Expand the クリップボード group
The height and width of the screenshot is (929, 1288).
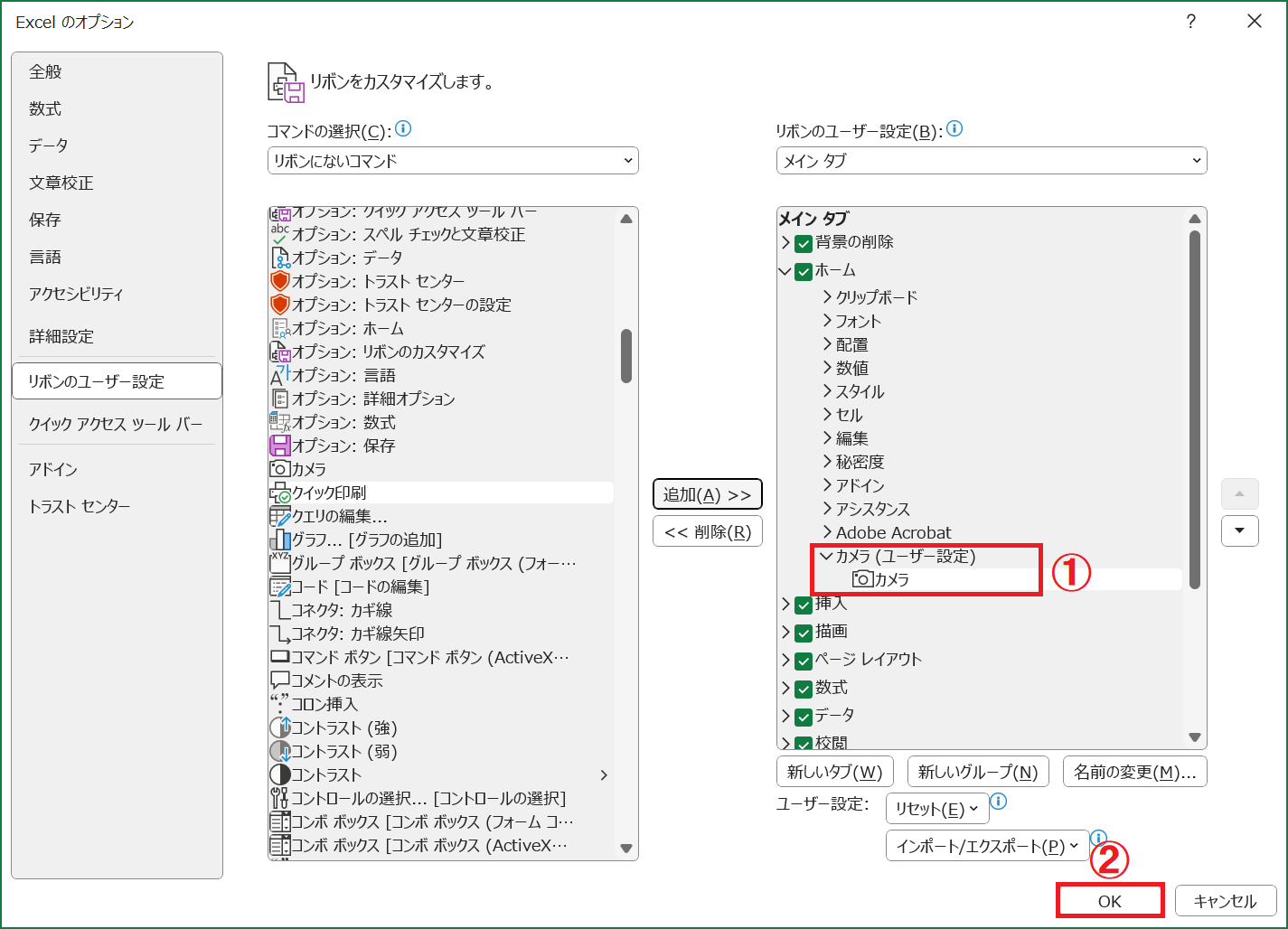[x=827, y=296]
